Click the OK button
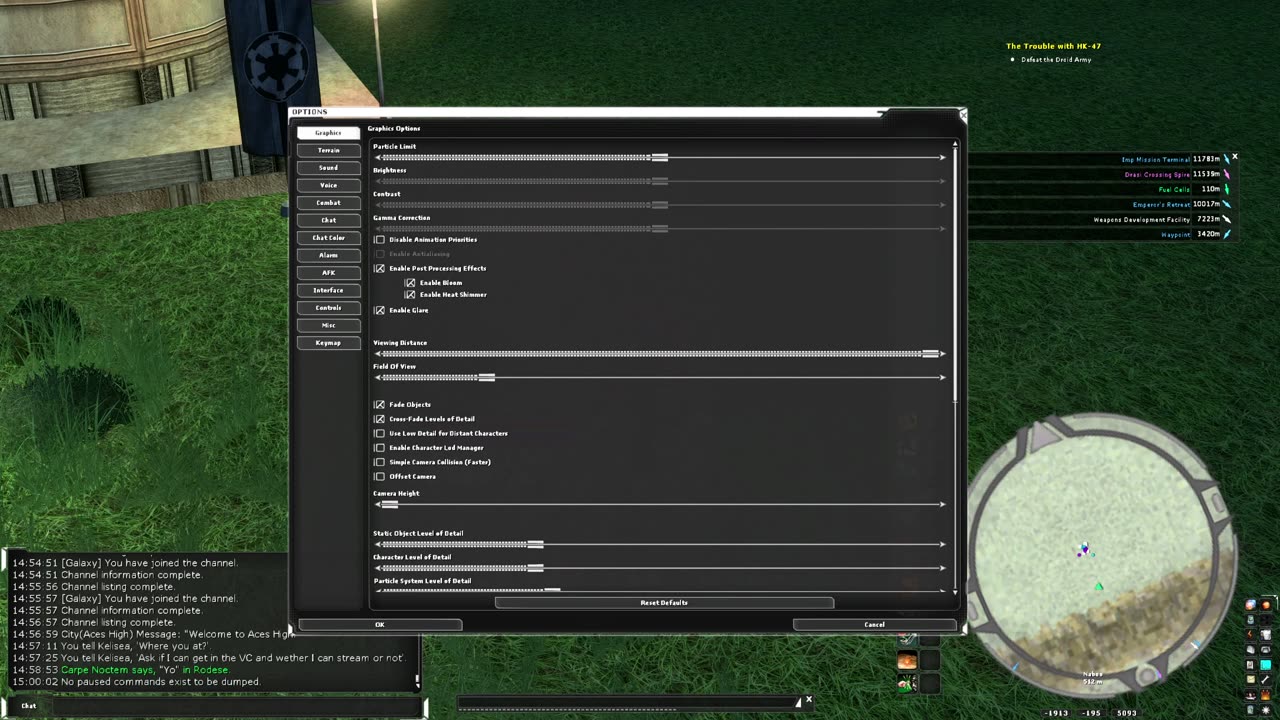 point(380,624)
